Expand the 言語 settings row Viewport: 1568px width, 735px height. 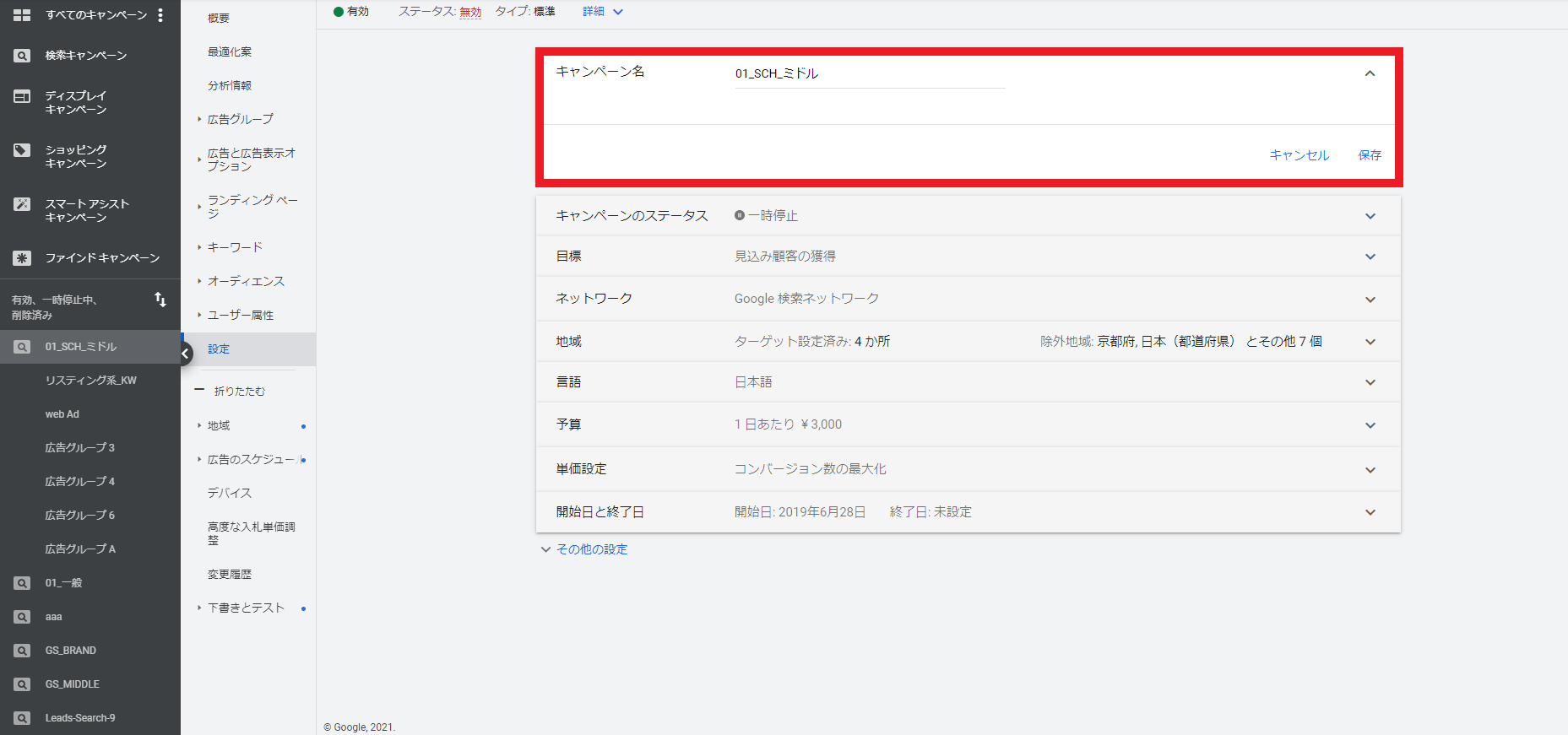click(x=1370, y=382)
